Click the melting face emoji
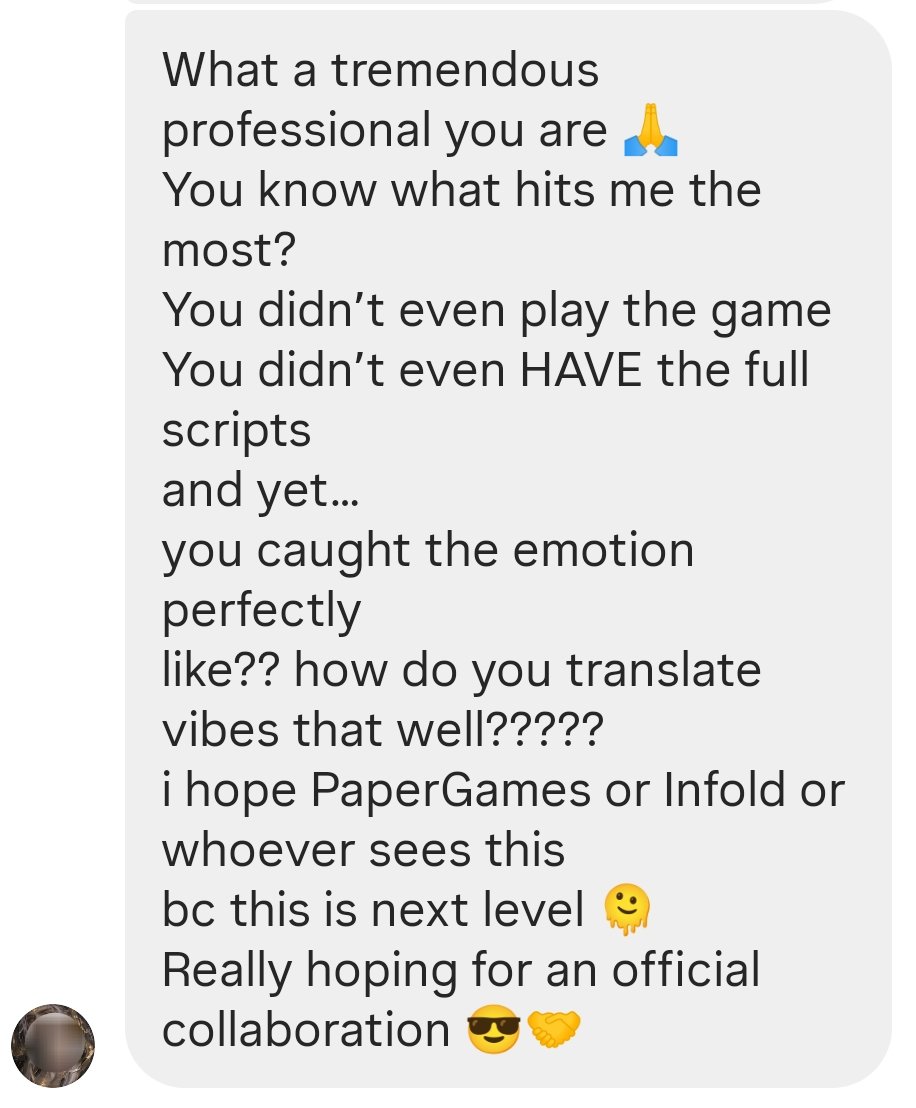The image size is (916, 1108). (x=627, y=909)
